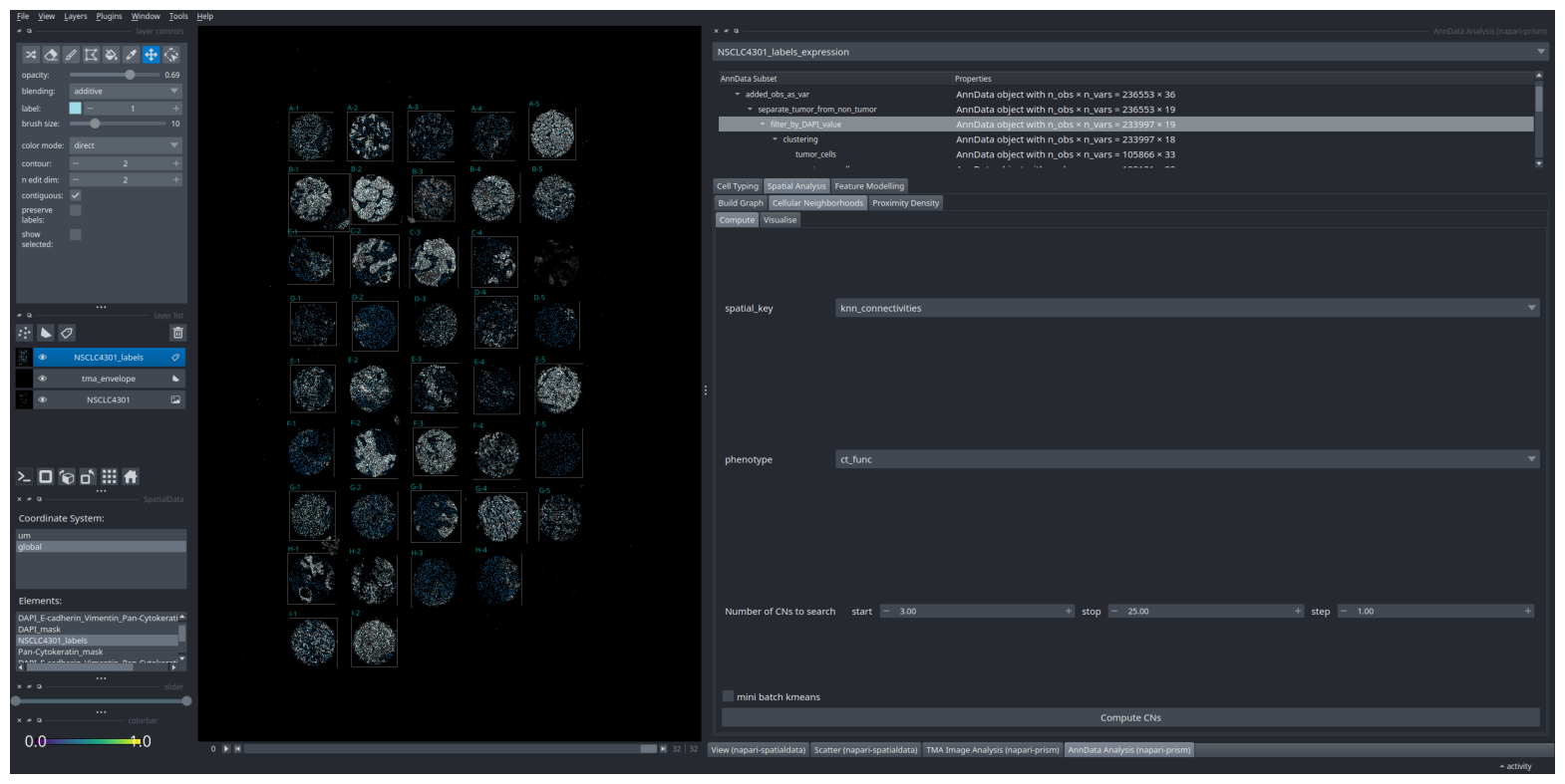Increment the label number with plus
Viewport: 1565px width, 784px height.
pyautogui.click(x=176, y=109)
